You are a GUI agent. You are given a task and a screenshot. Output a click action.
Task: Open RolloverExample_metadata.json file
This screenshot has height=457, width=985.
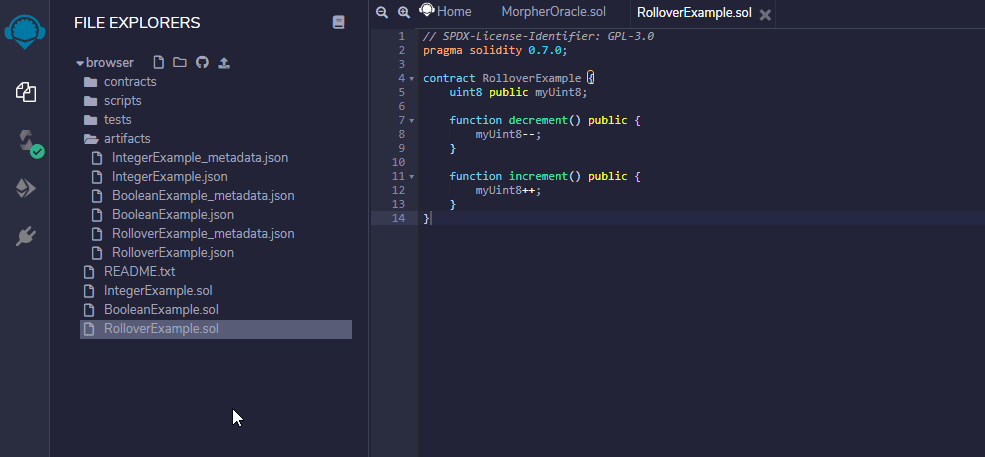(192, 233)
